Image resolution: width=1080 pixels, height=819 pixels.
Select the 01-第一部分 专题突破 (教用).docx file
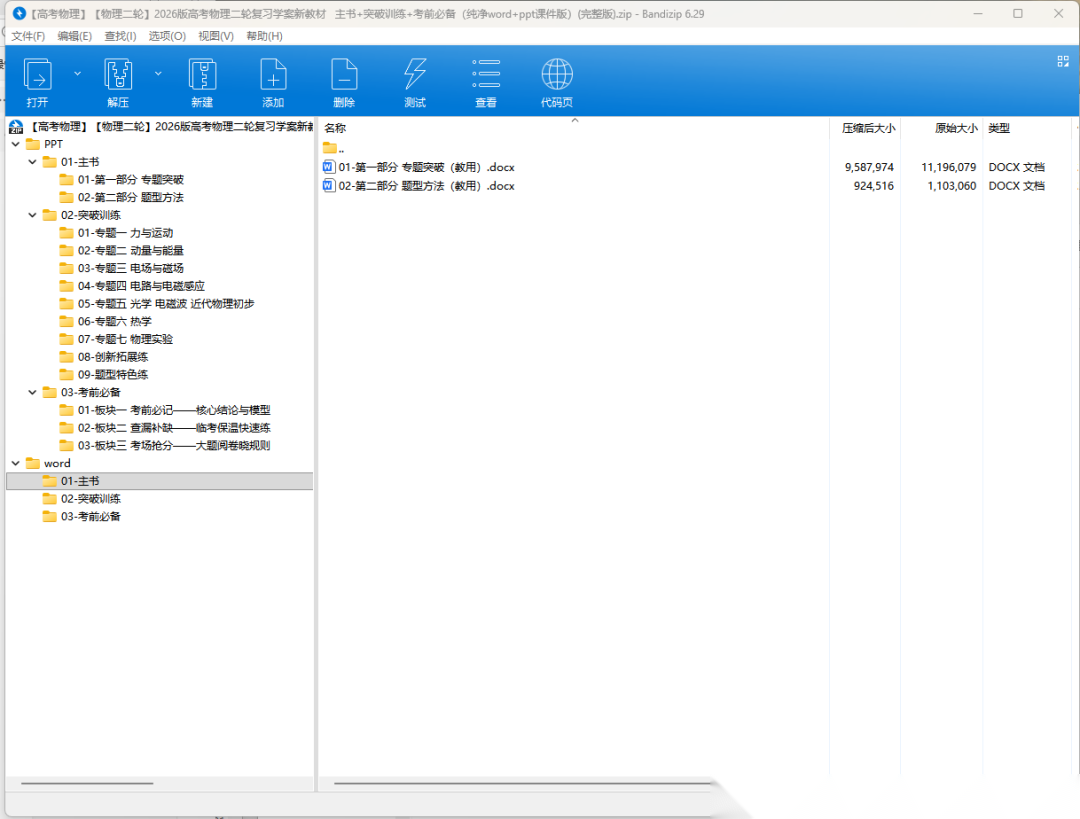point(426,167)
